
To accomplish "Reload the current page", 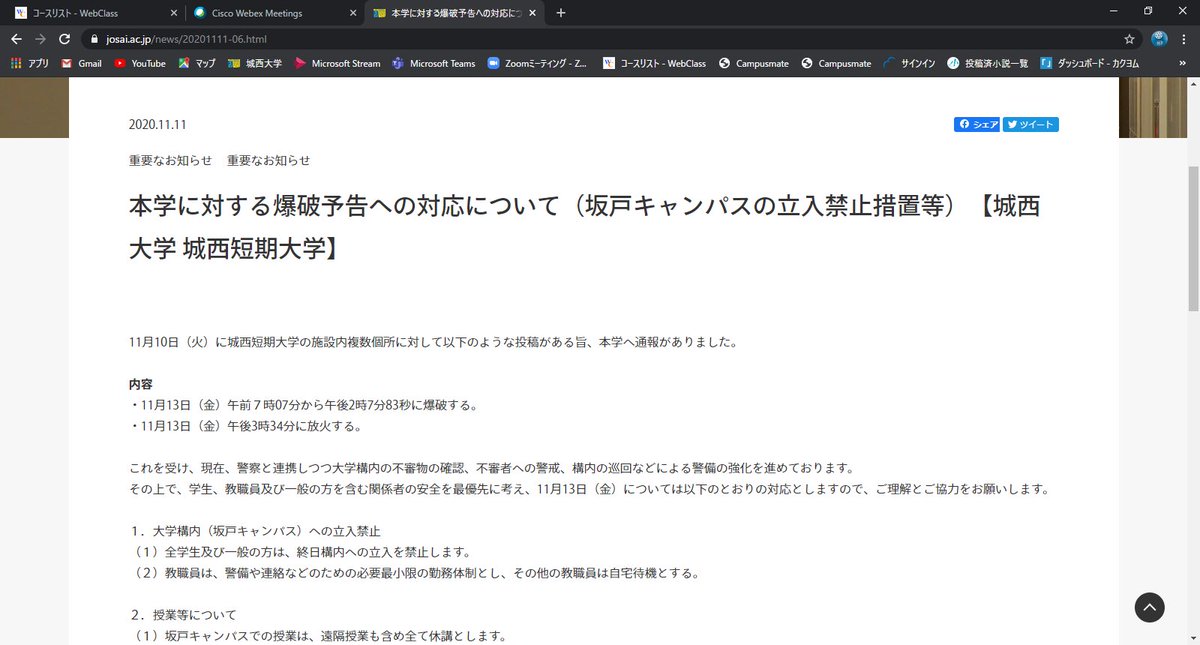I will pyautogui.click(x=65, y=39).
